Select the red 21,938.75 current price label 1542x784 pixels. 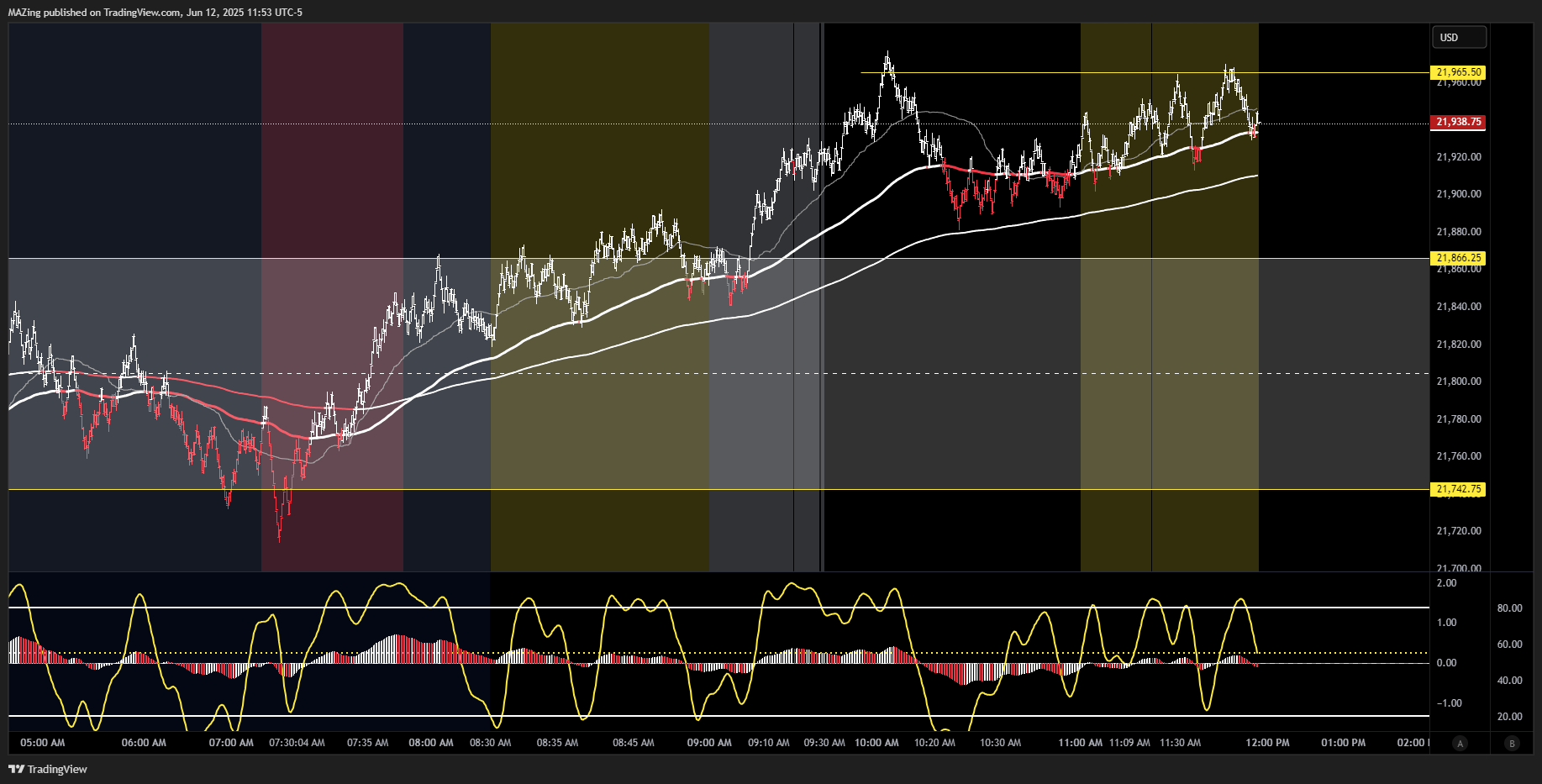click(1458, 122)
